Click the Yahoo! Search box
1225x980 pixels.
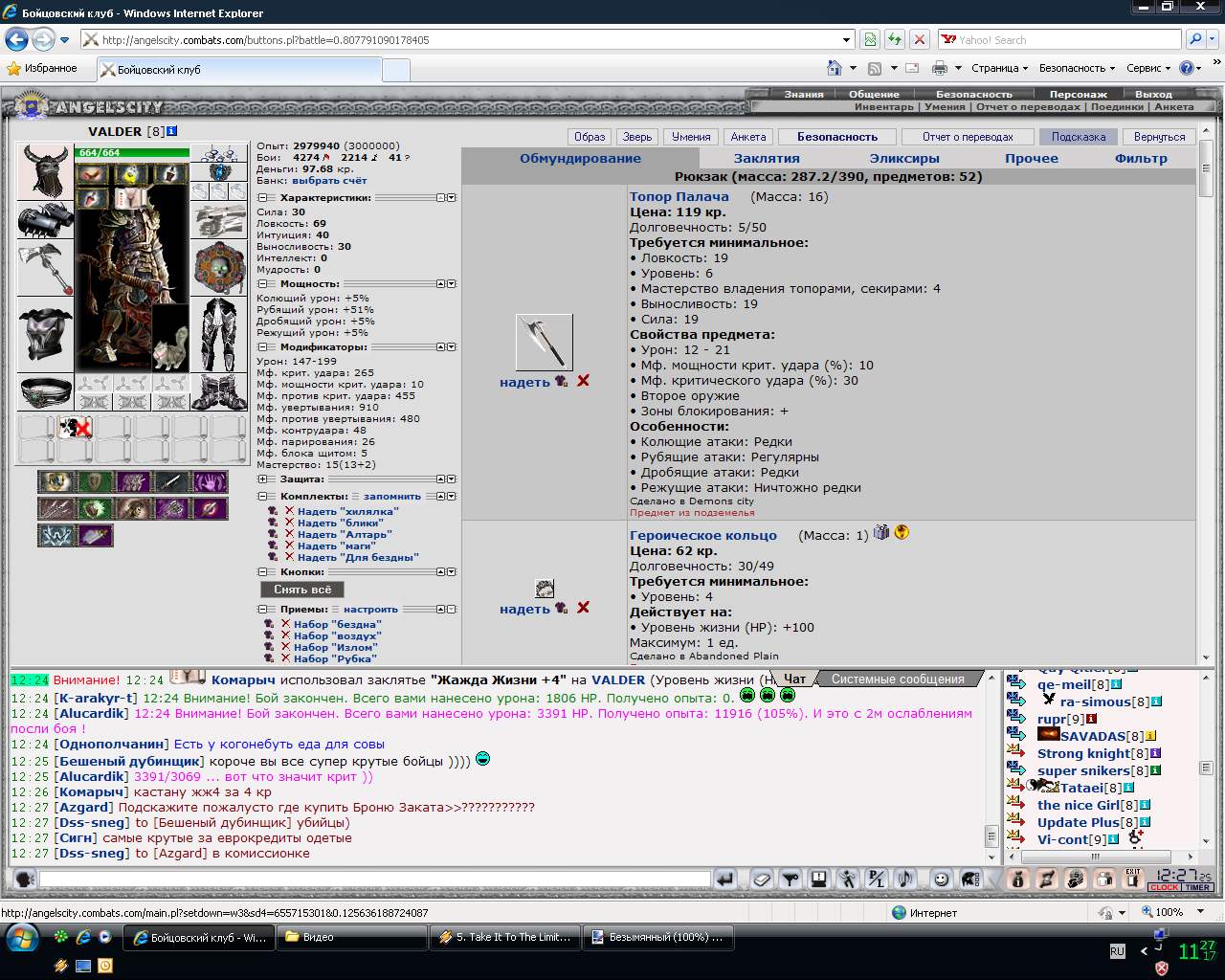pyautogui.click(x=1059, y=40)
